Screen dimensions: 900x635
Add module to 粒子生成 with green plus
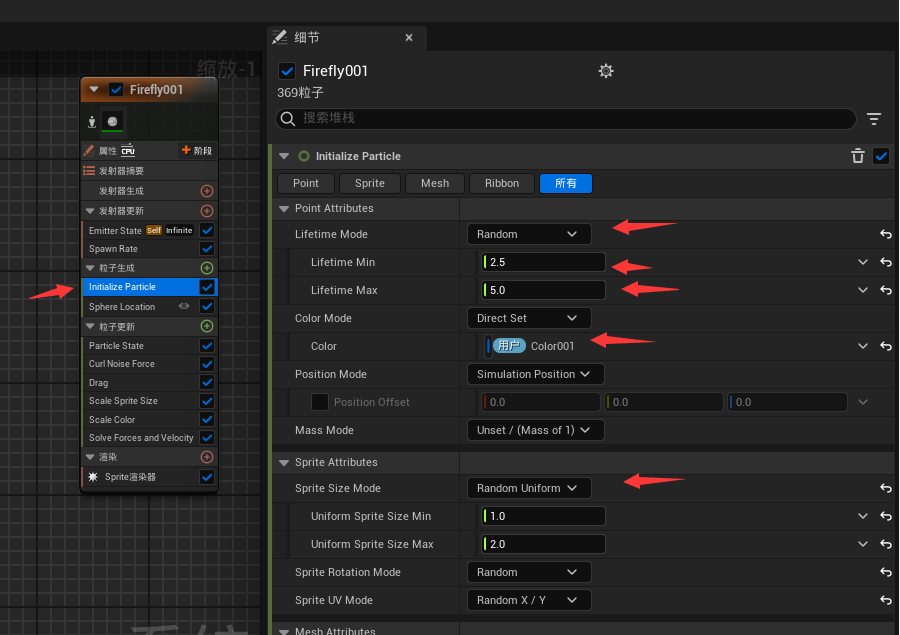point(207,268)
